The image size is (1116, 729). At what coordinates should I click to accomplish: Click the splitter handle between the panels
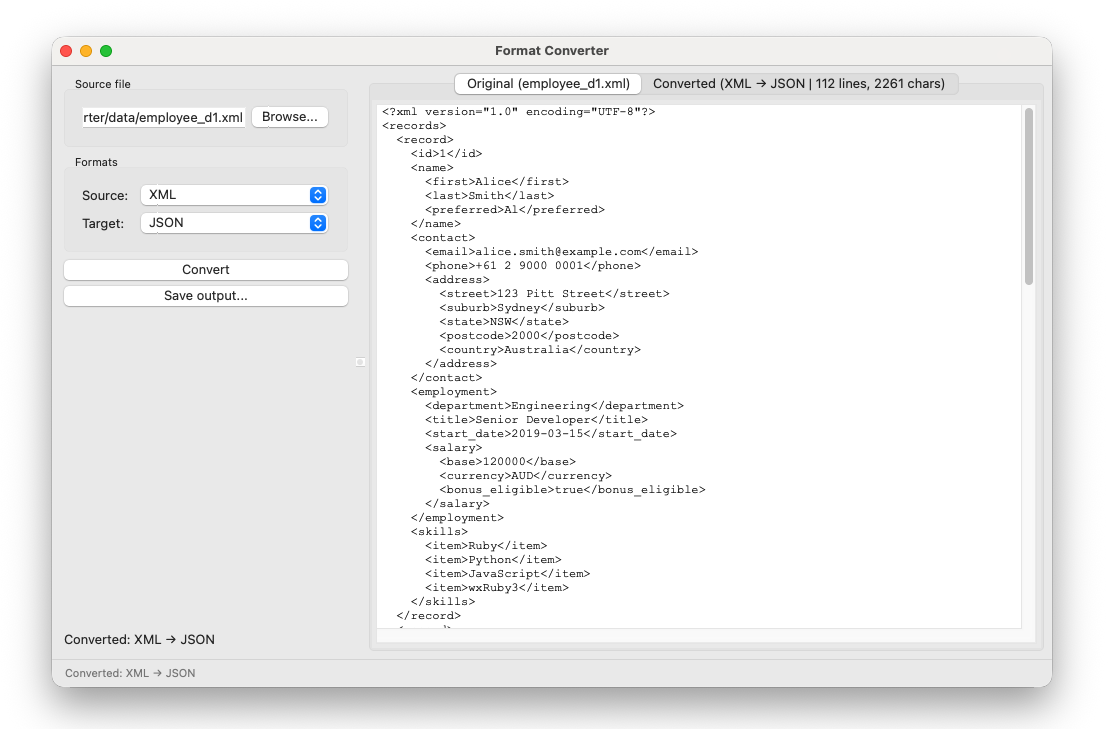tap(360, 362)
